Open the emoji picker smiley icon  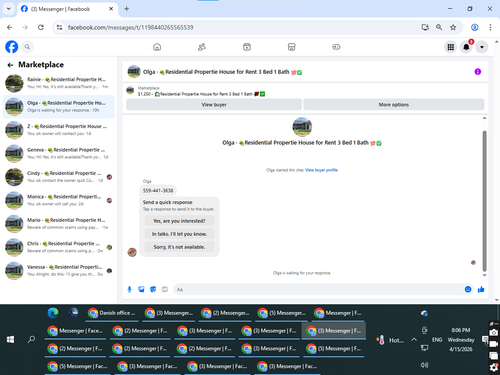468,289
